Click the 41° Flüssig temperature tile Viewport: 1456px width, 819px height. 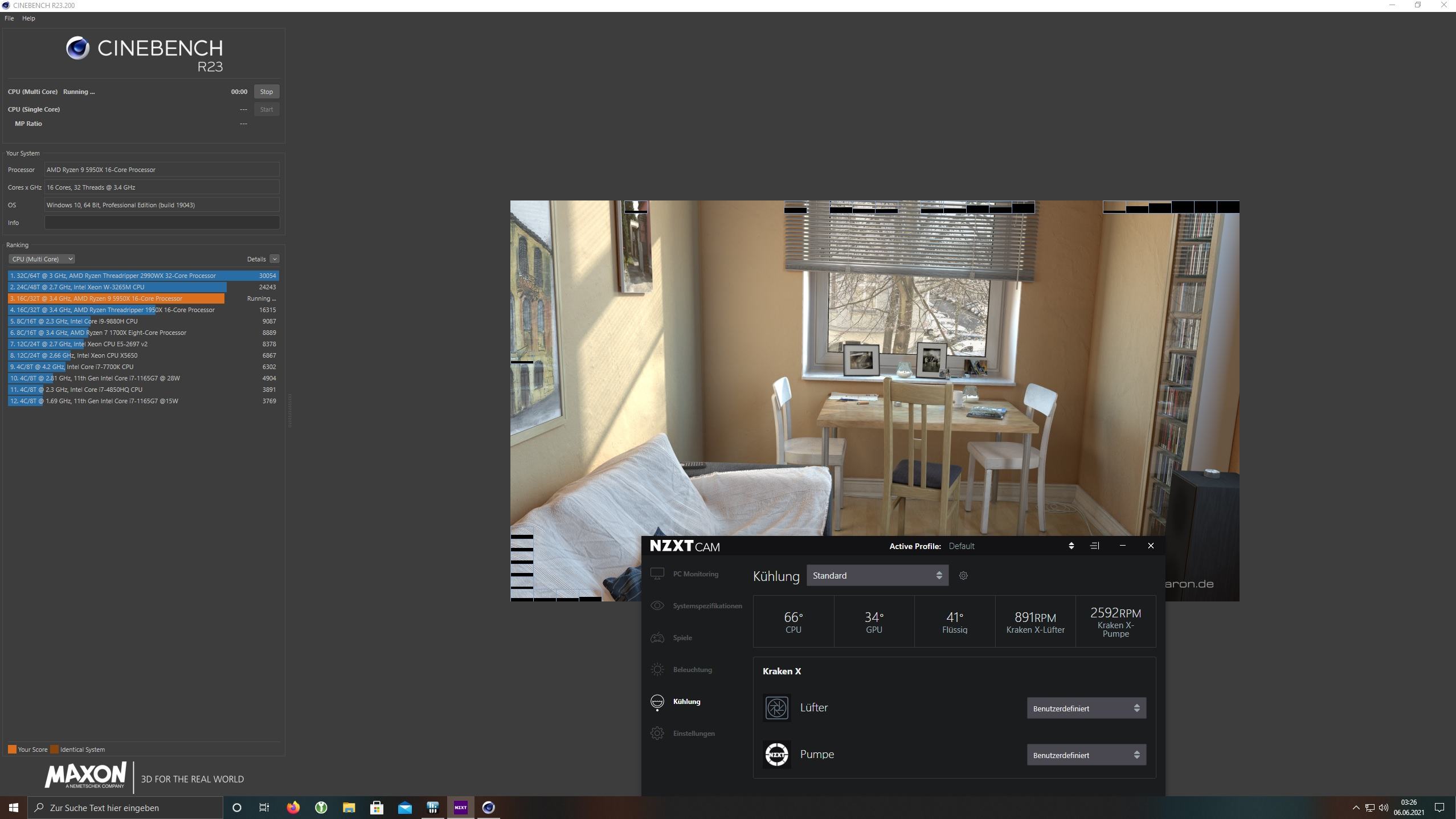(x=955, y=621)
